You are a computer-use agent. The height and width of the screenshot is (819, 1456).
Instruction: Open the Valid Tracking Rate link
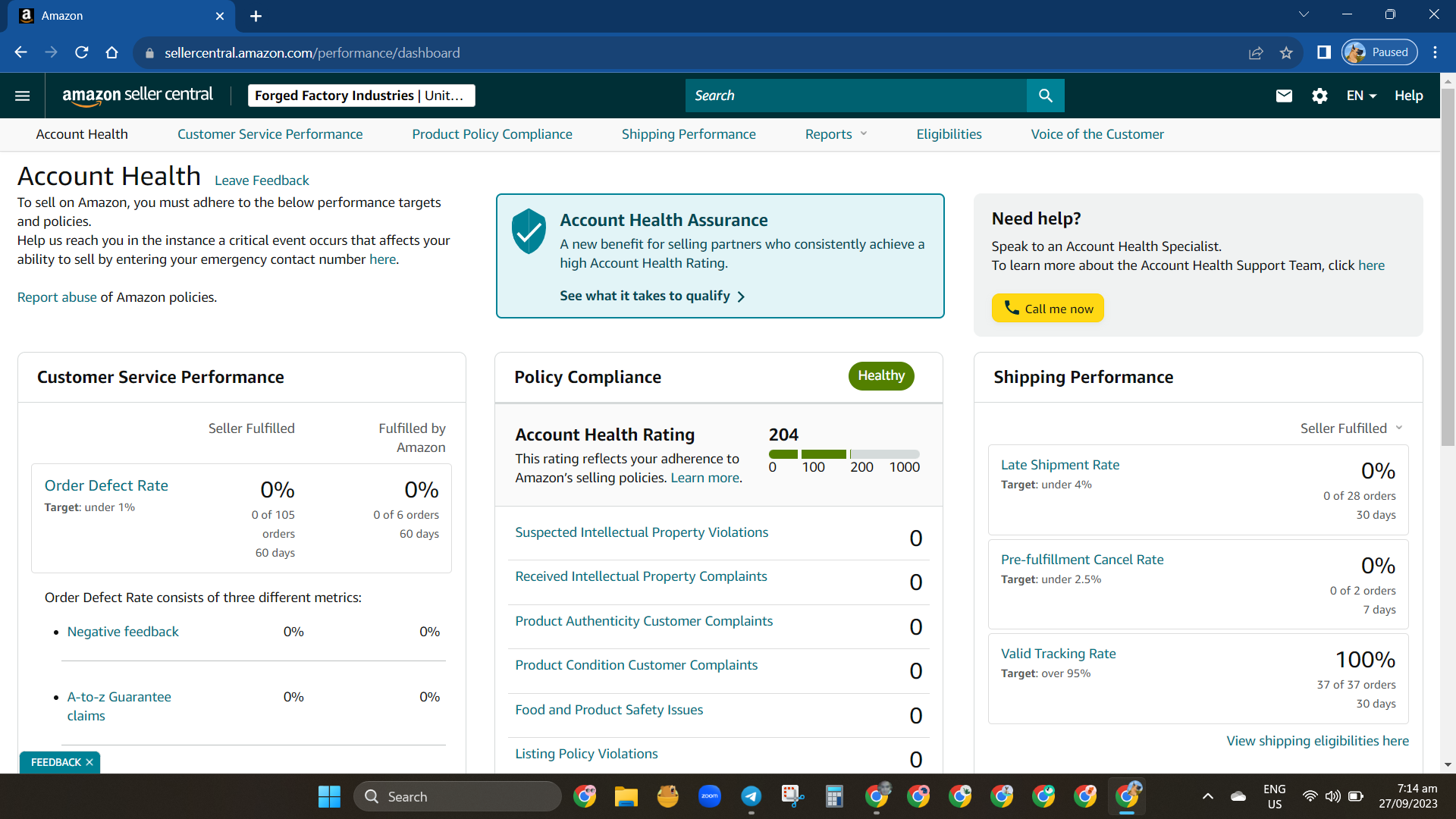point(1058,654)
